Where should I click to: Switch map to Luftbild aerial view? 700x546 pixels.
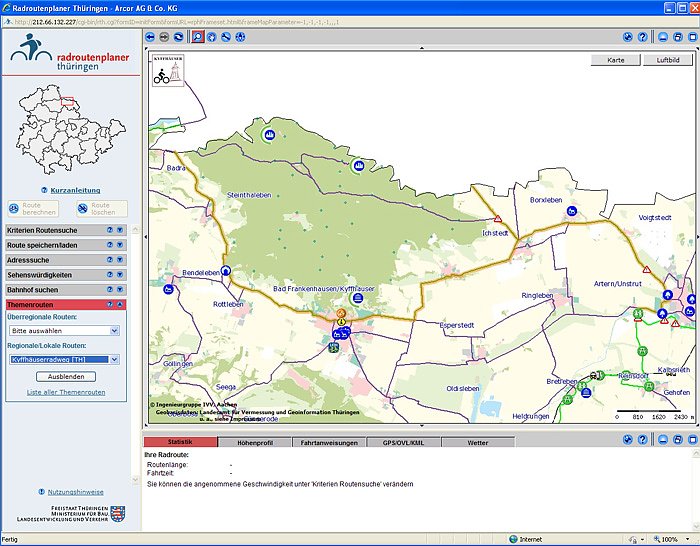[x=667, y=61]
